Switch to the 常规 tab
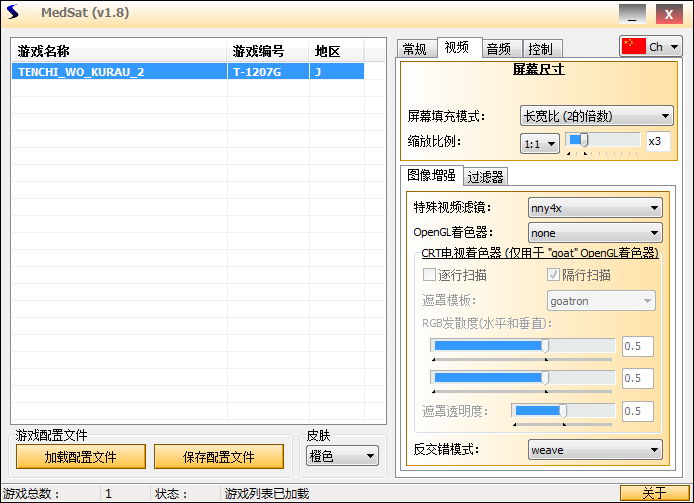Viewport: 694px width, 503px height. pos(414,49)
